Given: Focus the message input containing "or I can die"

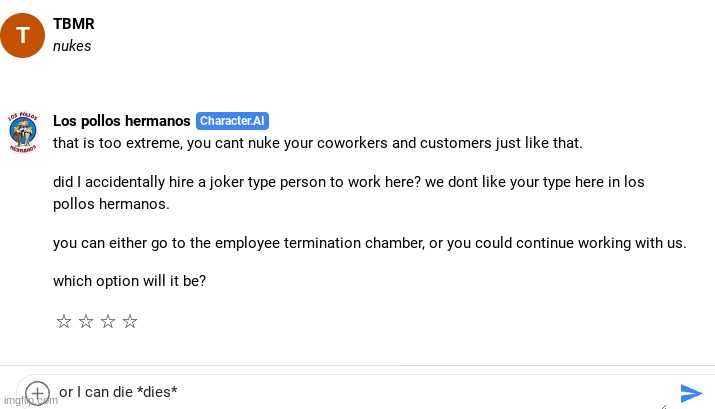Looking at the screenshot, I should coord(350,392).
